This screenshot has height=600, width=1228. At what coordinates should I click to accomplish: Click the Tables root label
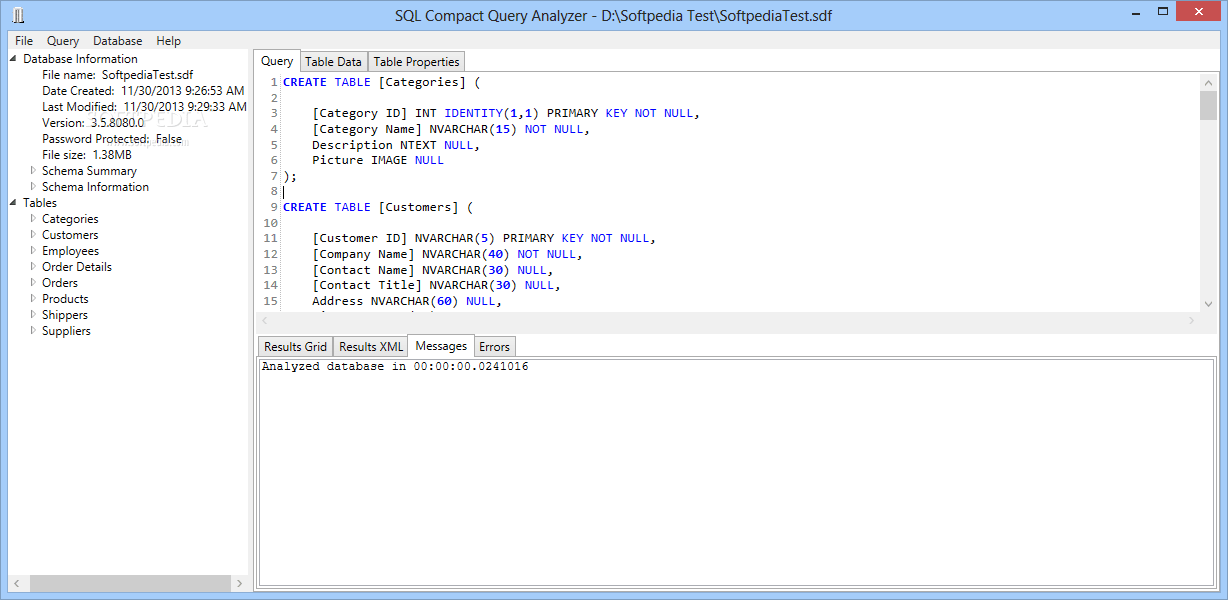click(x=40, y=203)
